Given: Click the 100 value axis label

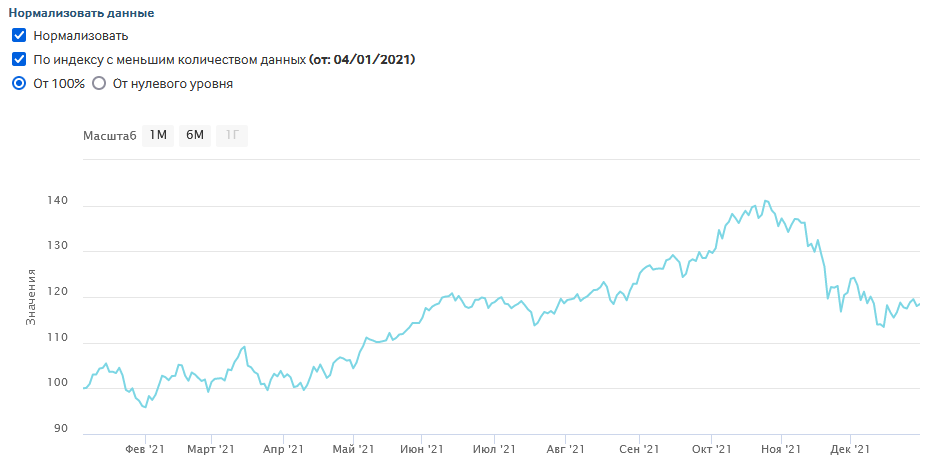Looking at the screenshot, I should [x=57, y=383].
